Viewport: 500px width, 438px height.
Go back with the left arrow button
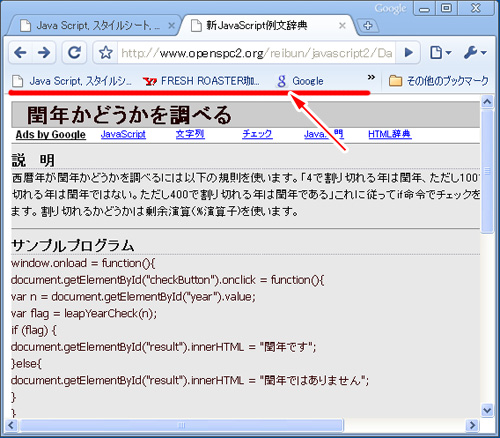pos(20,53)
